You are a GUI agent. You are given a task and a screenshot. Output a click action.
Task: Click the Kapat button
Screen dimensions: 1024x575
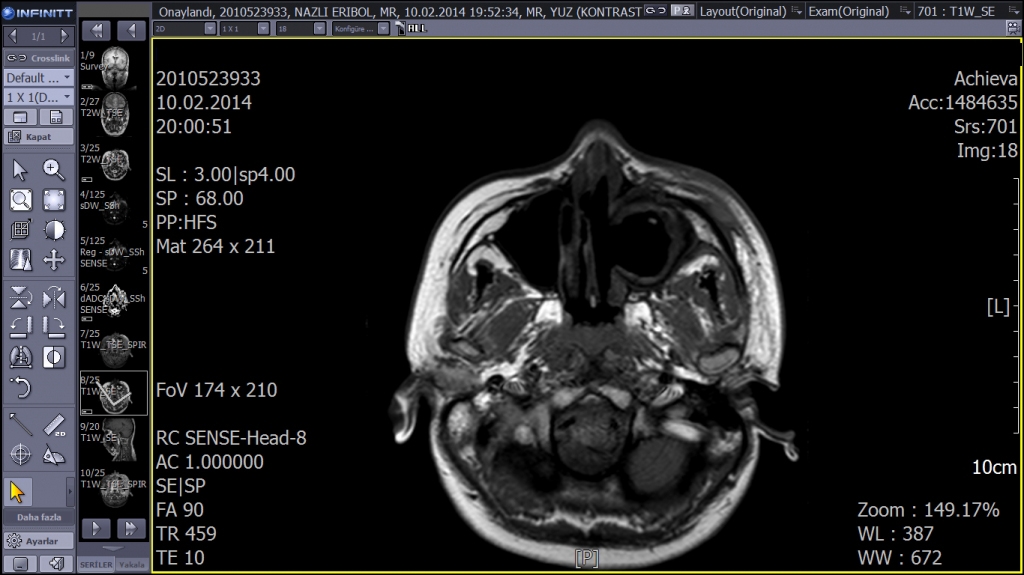pyautogui.click(x=39, y=137)
